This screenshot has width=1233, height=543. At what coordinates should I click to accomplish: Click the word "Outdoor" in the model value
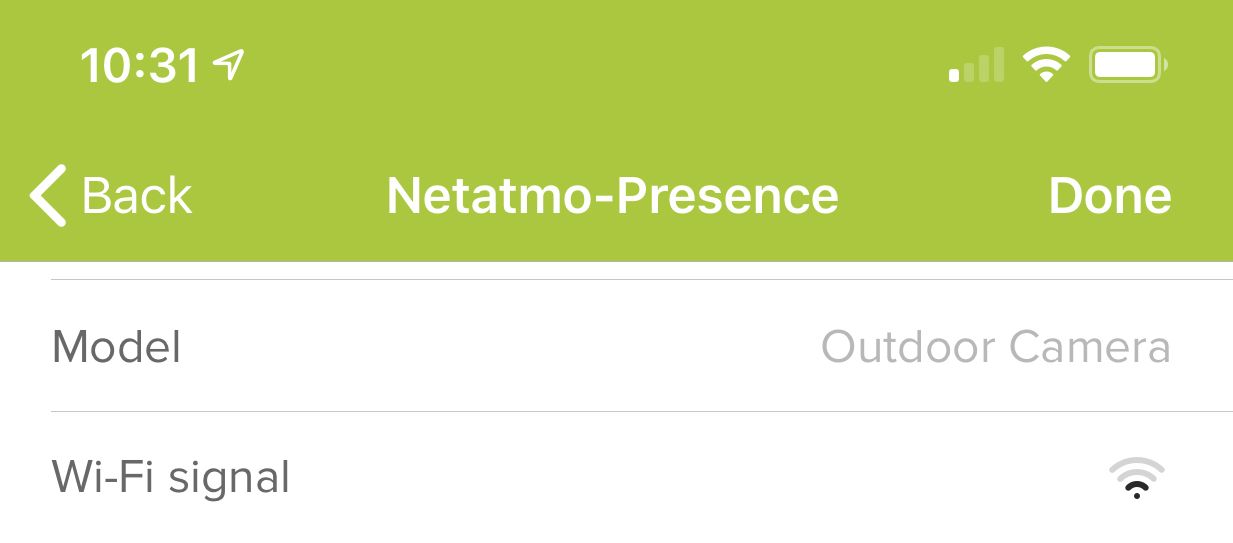(908, 347)
